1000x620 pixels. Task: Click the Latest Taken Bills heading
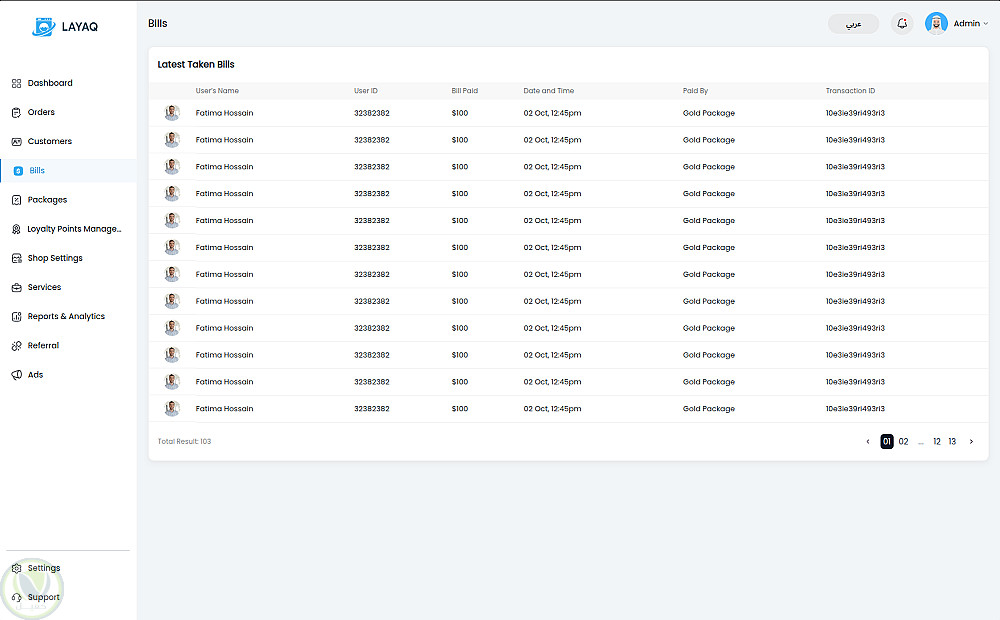[196, 64]
